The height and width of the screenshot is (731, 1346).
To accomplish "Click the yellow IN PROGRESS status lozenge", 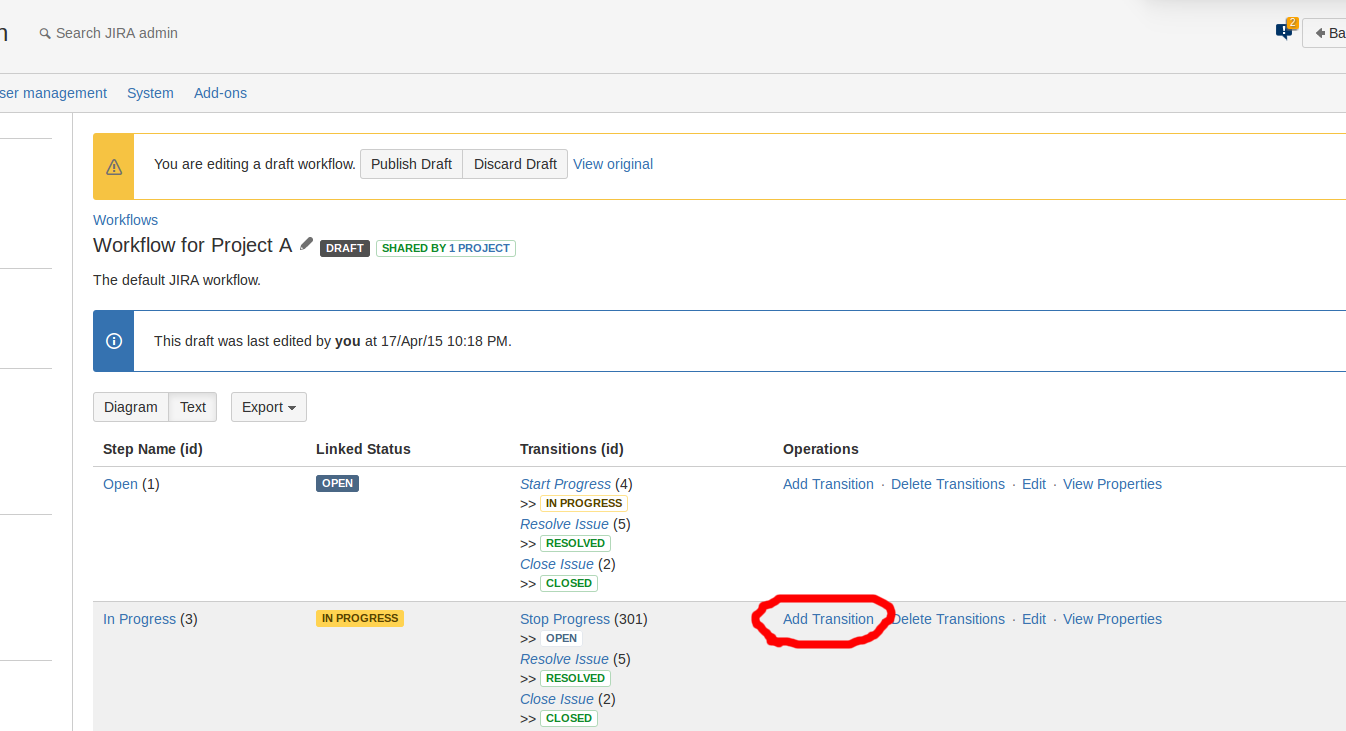I will coord(359,618).
